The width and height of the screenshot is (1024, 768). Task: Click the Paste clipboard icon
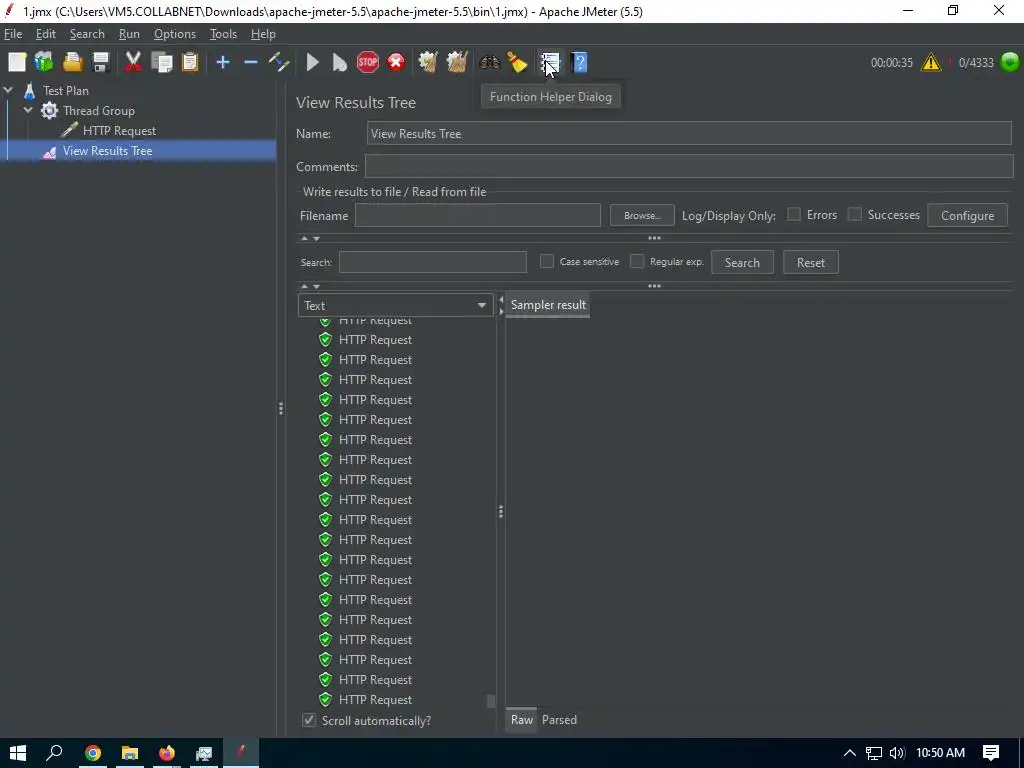click(190, 62)
